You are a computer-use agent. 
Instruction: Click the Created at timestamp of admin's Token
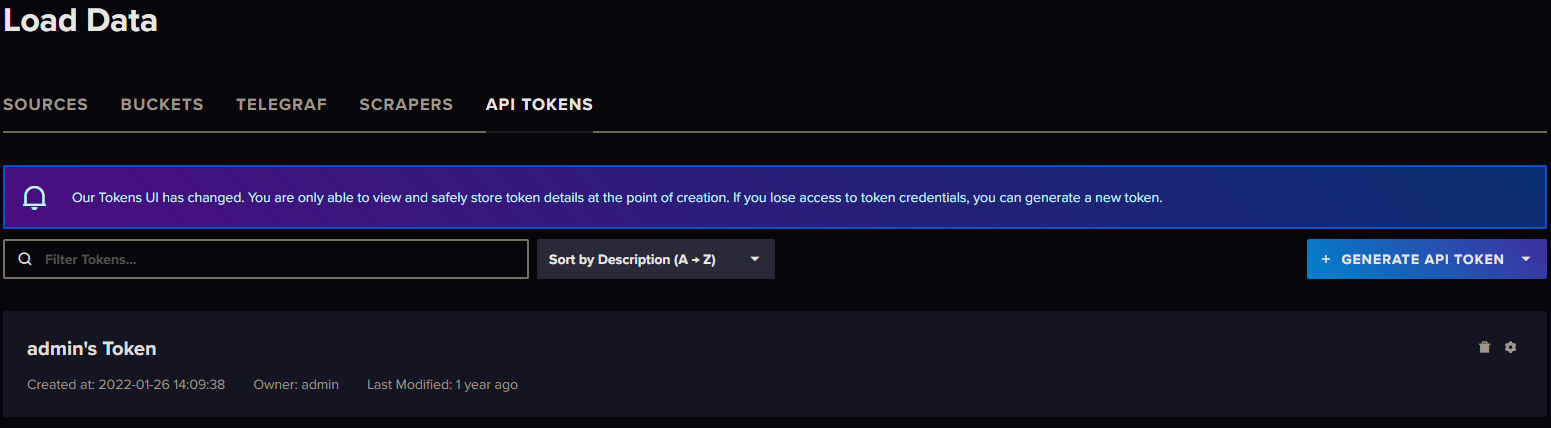point(126,384)
